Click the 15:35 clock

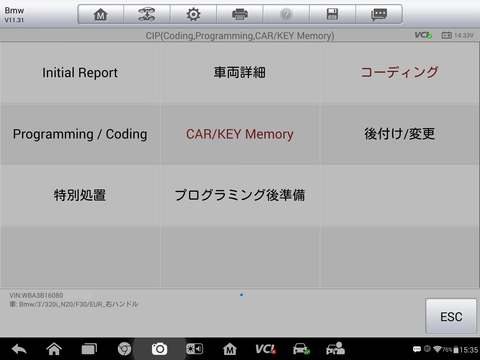coord(469,350)
